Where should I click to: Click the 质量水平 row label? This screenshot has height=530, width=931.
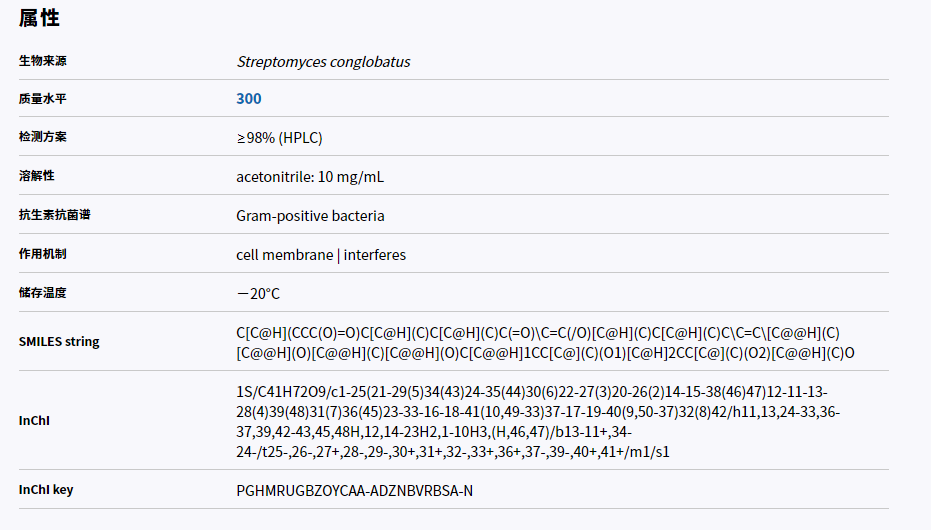[x=43, y=99]
